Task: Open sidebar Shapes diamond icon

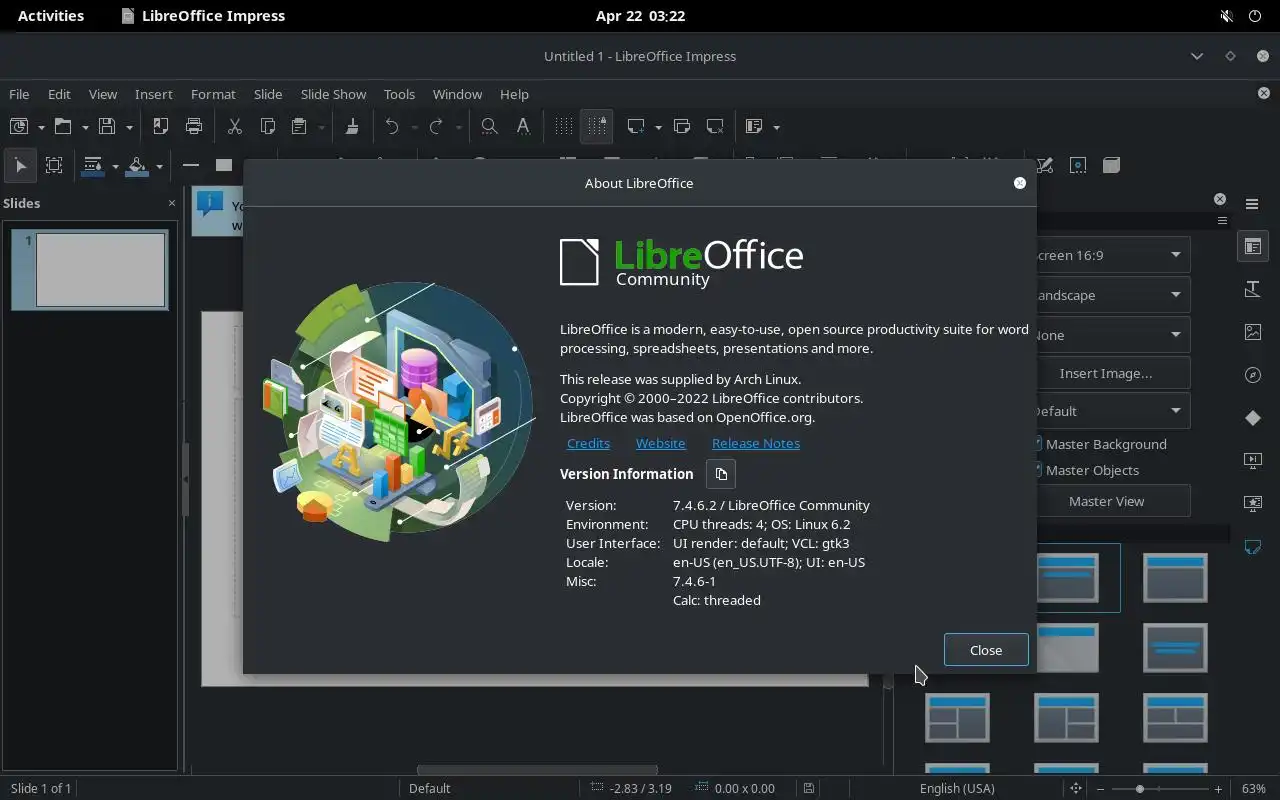Action: pyautogui.click(x=1253, y=418)
